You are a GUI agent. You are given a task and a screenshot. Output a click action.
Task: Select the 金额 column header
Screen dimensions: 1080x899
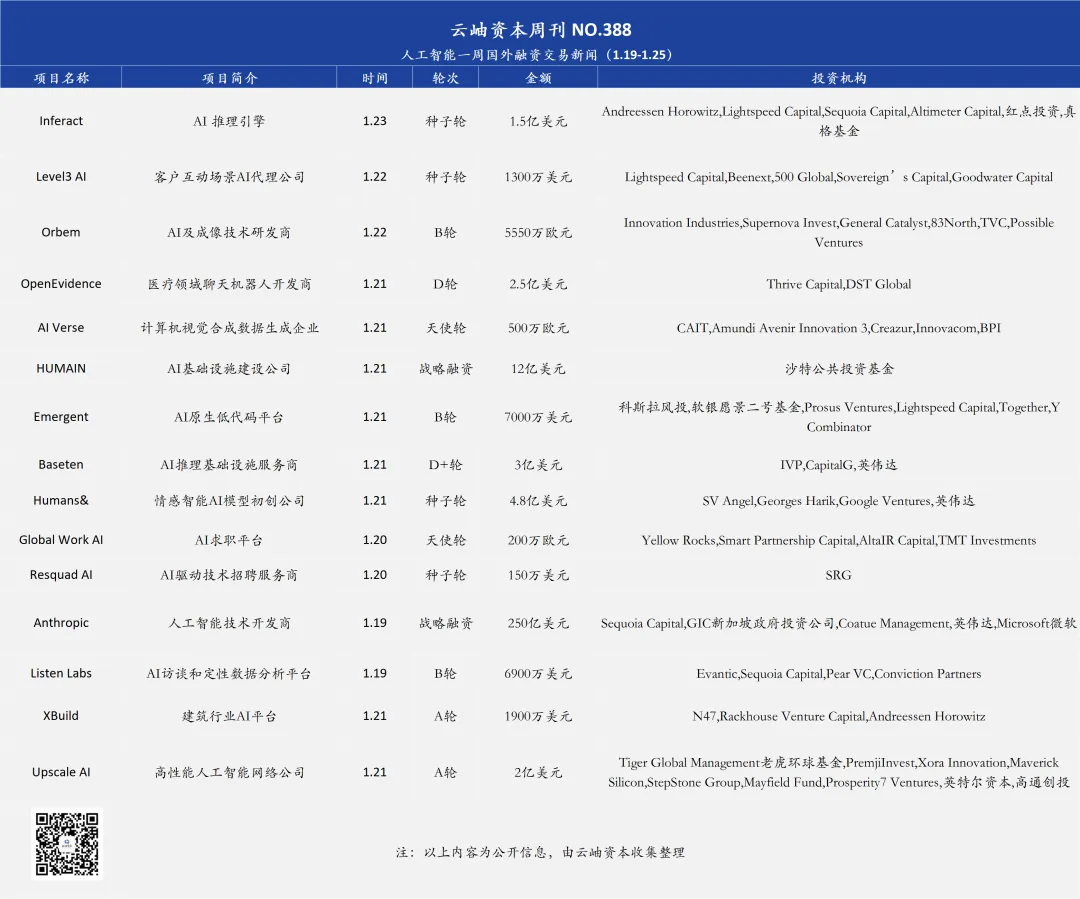click(538, 78)
